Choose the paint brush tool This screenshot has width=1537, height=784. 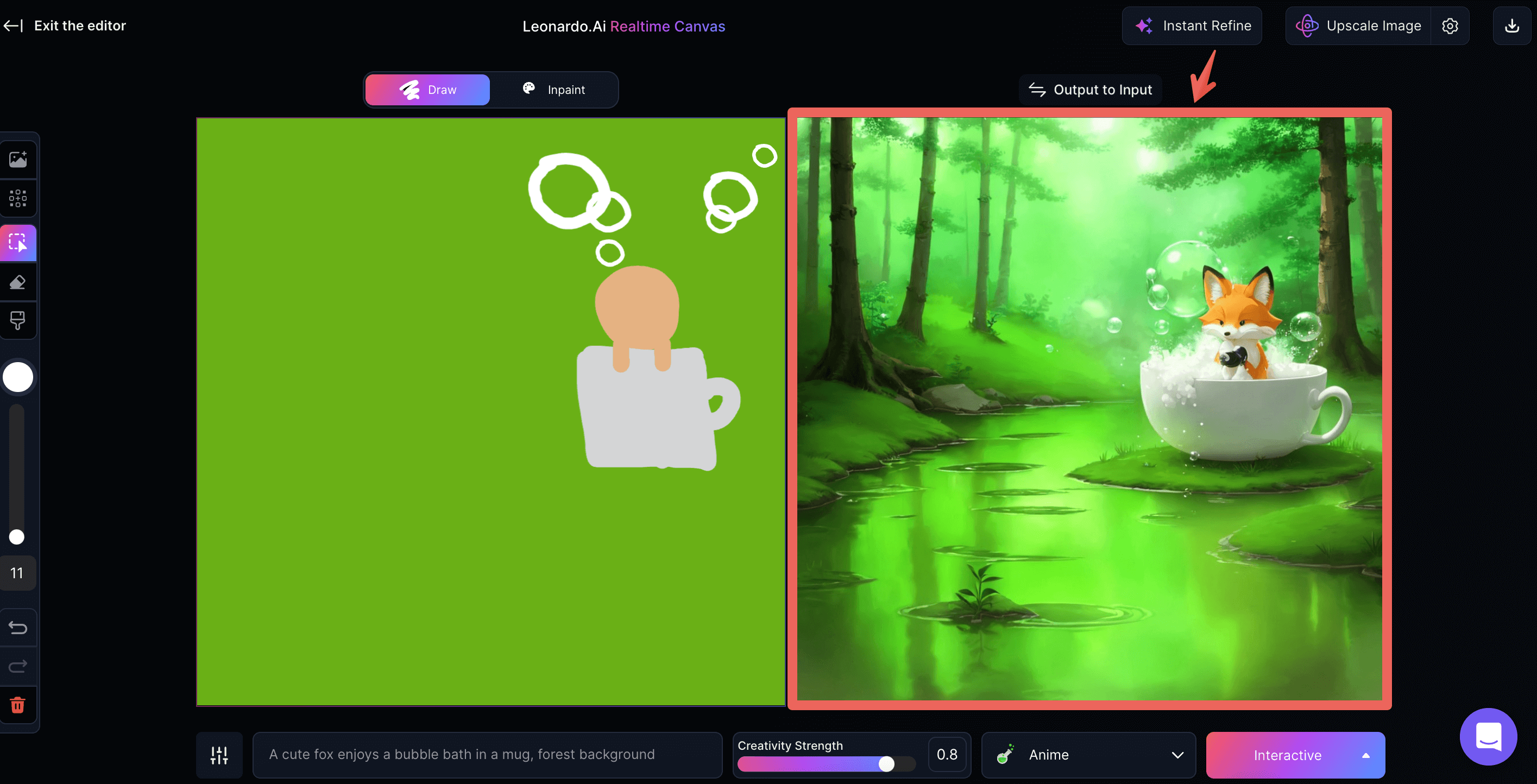point(18,320)
